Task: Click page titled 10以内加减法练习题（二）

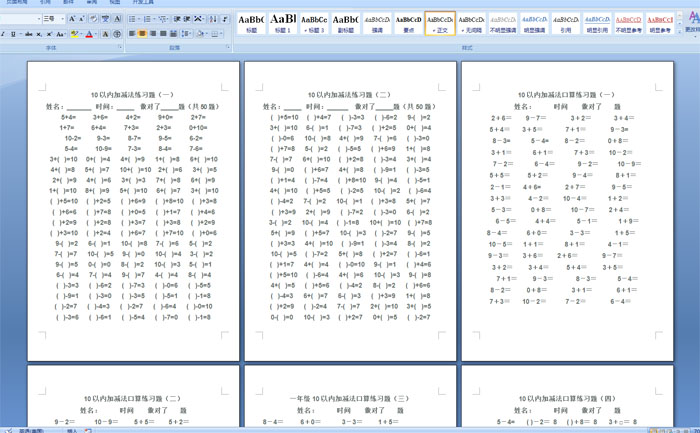Action: 350,211
